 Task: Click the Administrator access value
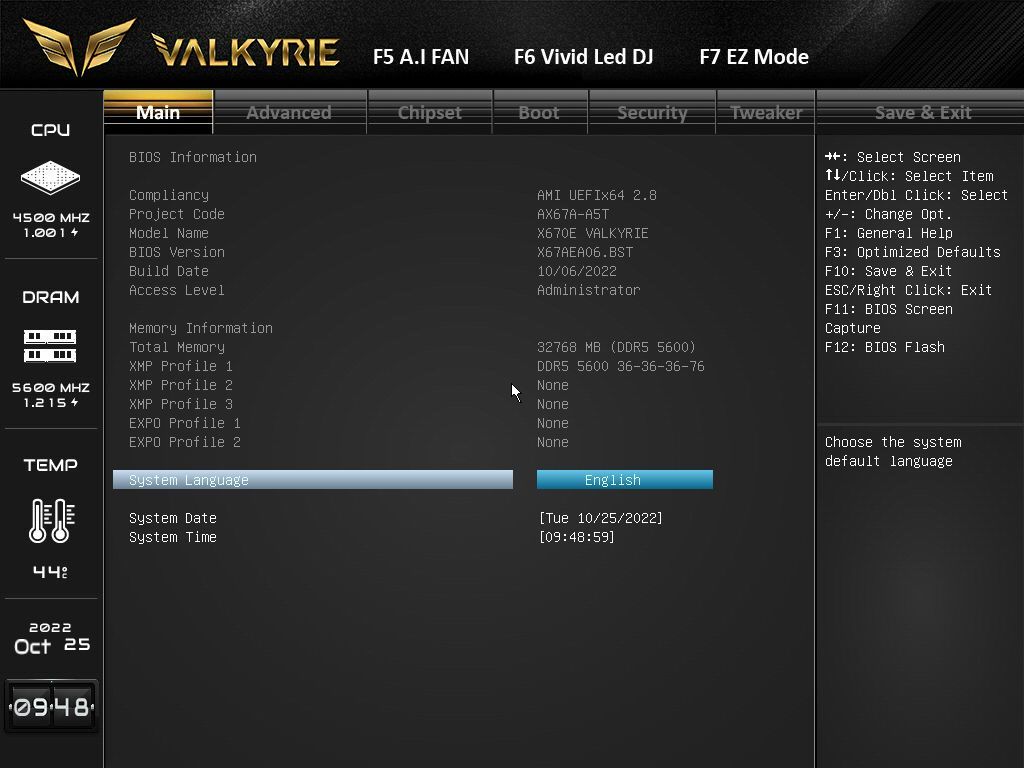coord(588,289)
